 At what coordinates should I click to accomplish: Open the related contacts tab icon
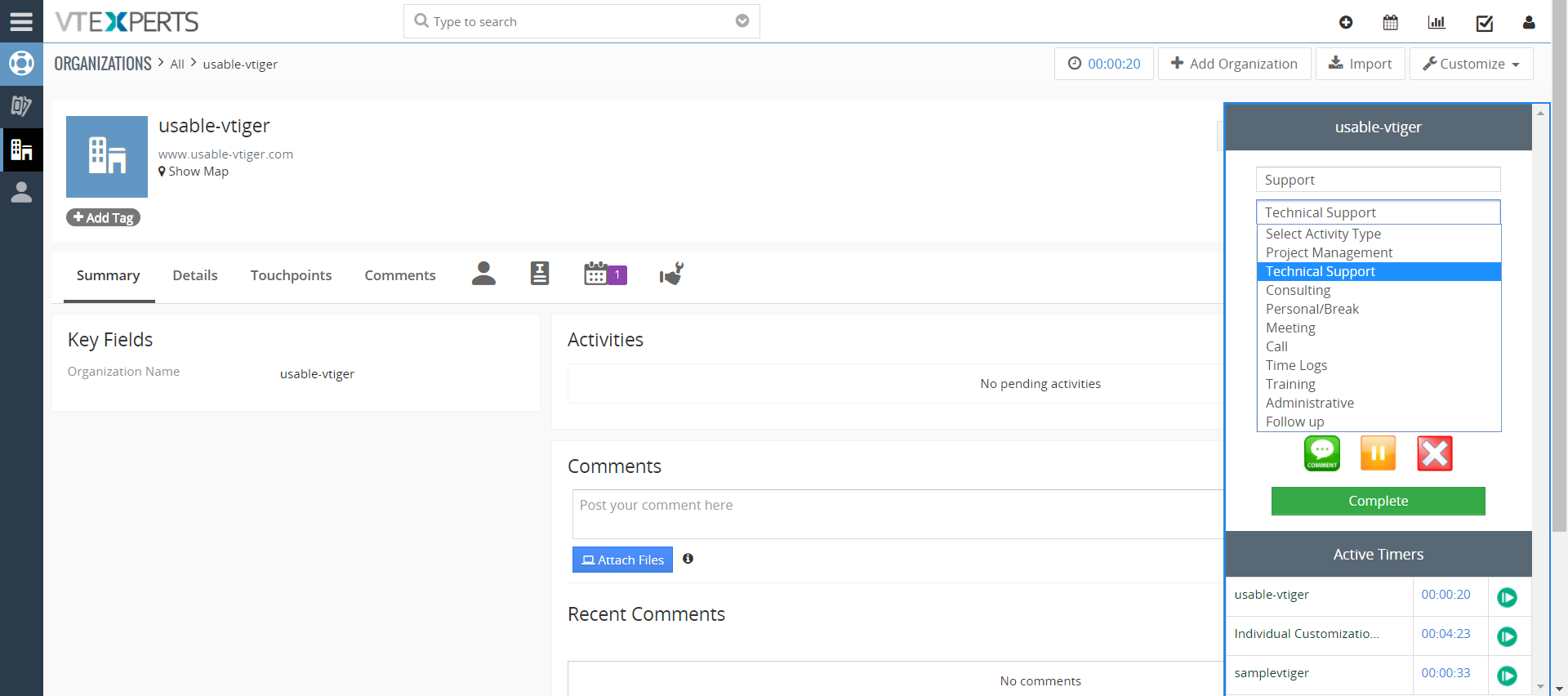tap(483, 274)
